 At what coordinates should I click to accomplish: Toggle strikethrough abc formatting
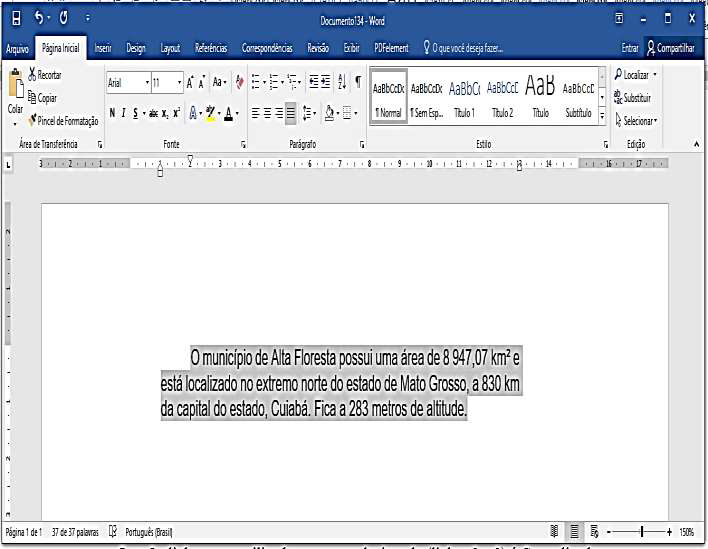click(x=154, y=113)
